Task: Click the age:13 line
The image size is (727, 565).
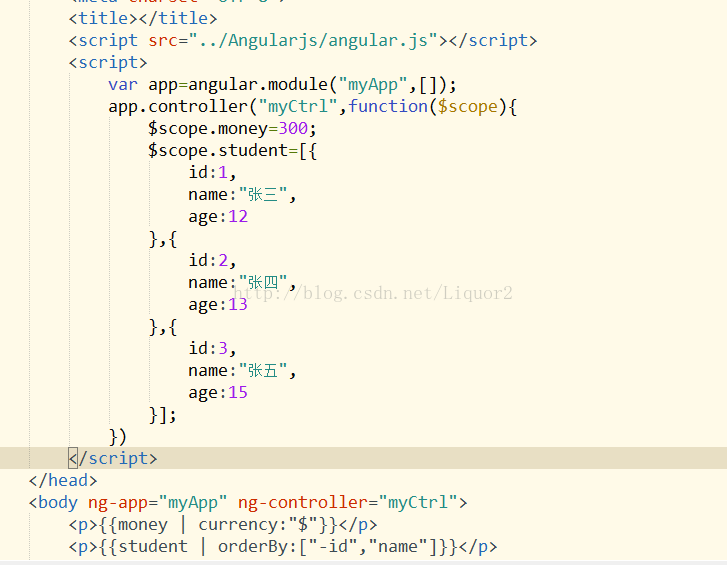Action: coord(218,305)
